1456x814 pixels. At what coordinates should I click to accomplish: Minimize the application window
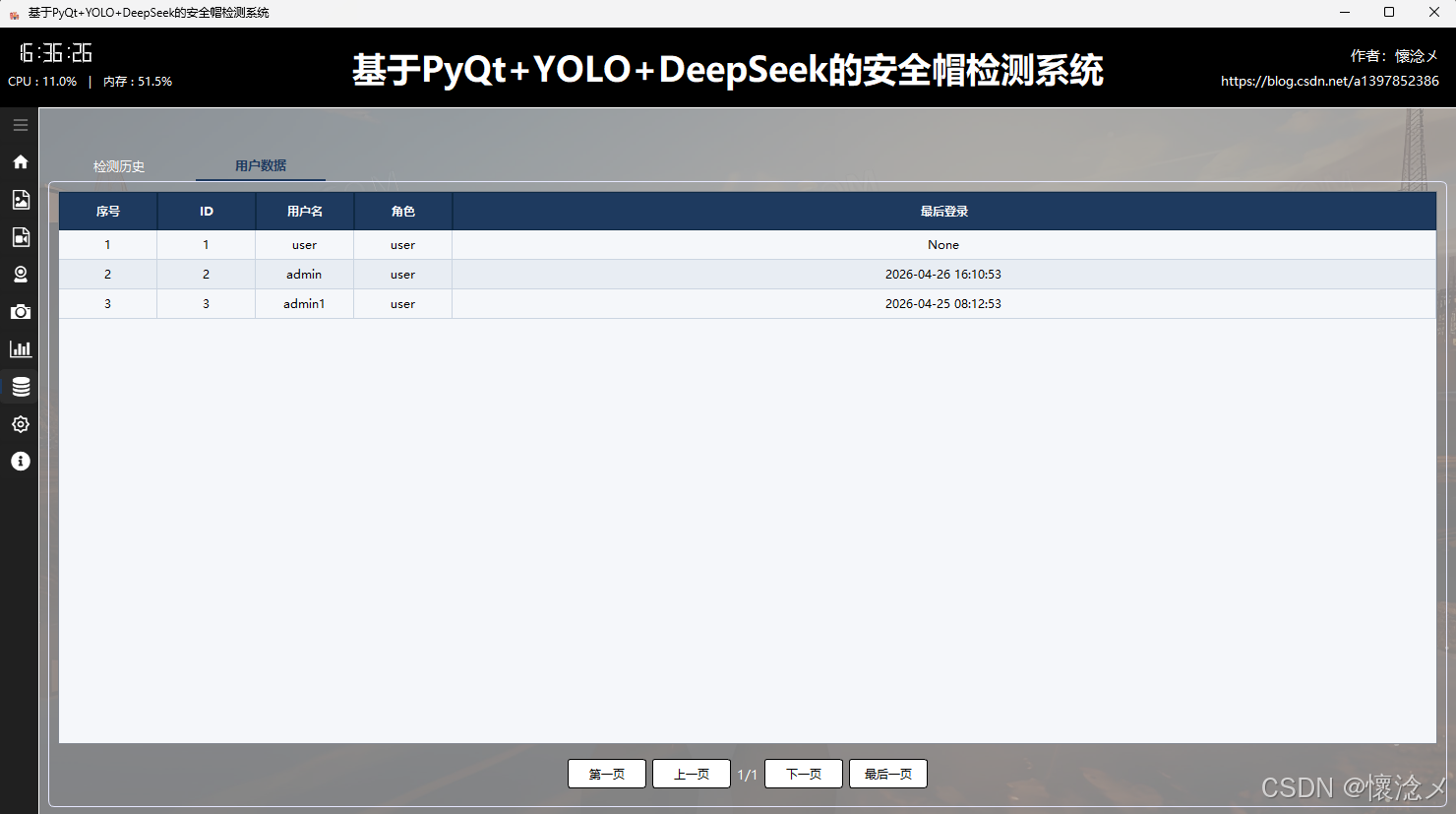[1345, 13]
